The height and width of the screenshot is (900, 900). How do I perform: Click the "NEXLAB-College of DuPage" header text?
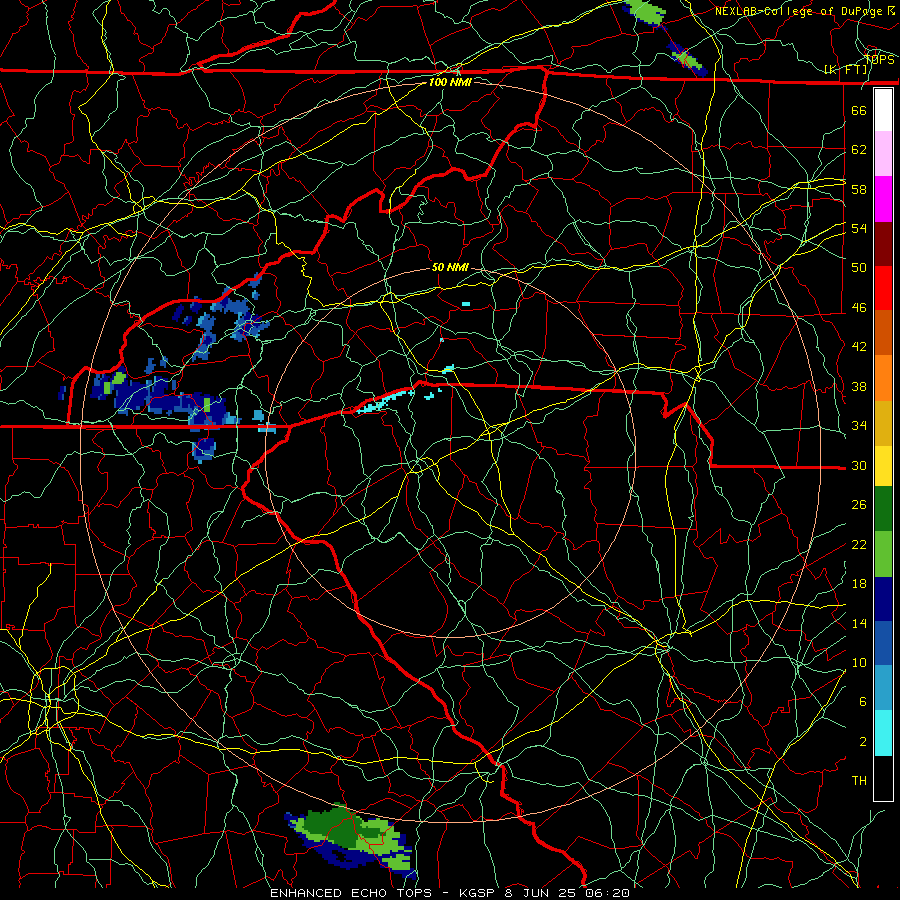800,11
